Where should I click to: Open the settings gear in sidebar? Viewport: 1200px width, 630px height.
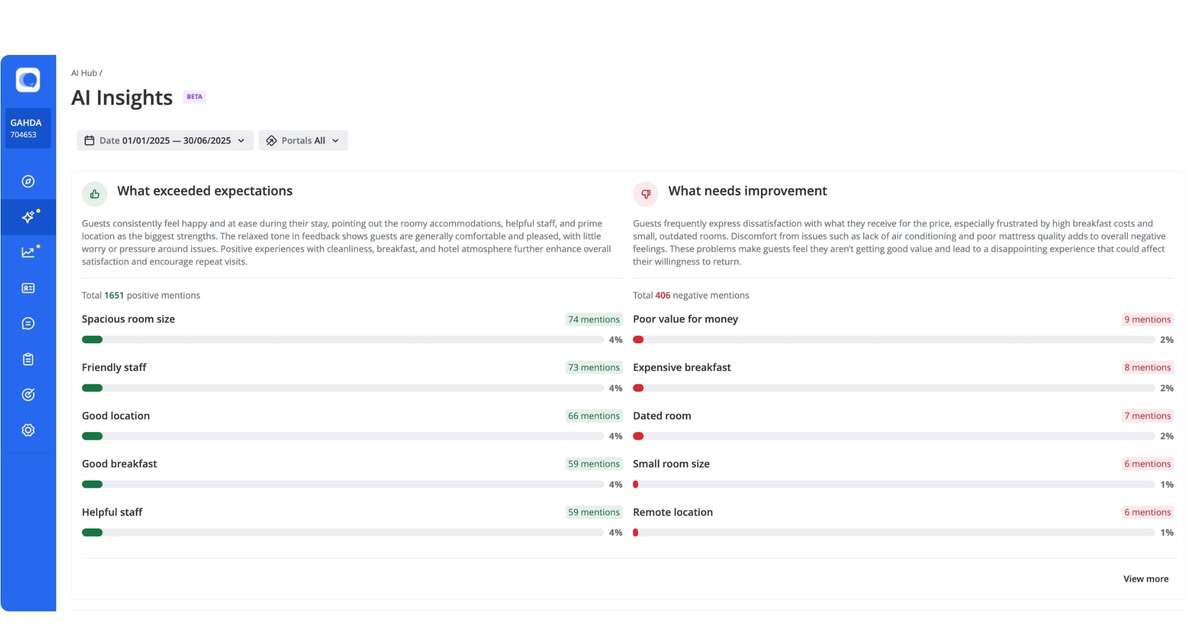[x=28, y=430]
